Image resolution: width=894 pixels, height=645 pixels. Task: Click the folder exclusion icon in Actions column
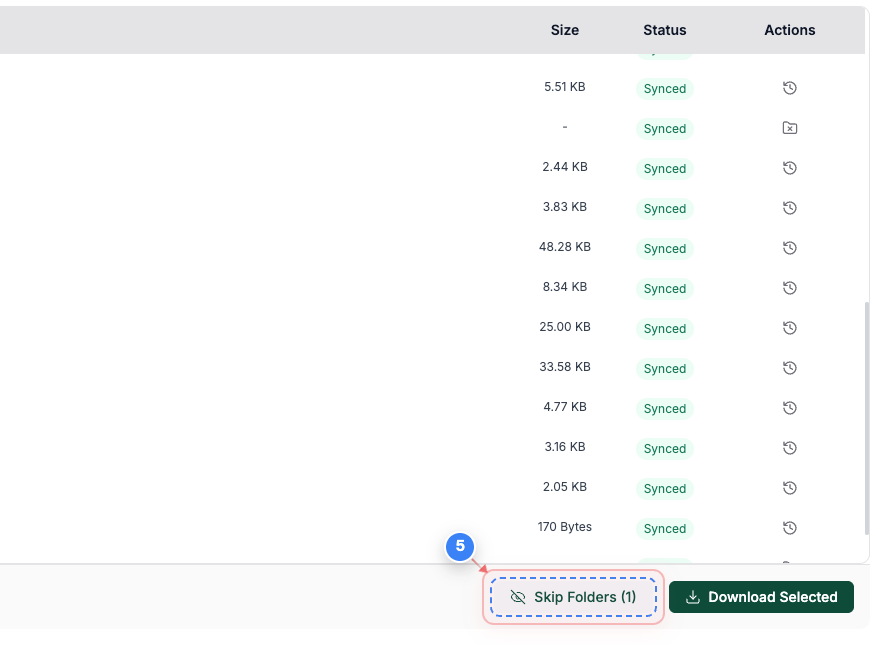pyautogui.click(x=789, y=128)
